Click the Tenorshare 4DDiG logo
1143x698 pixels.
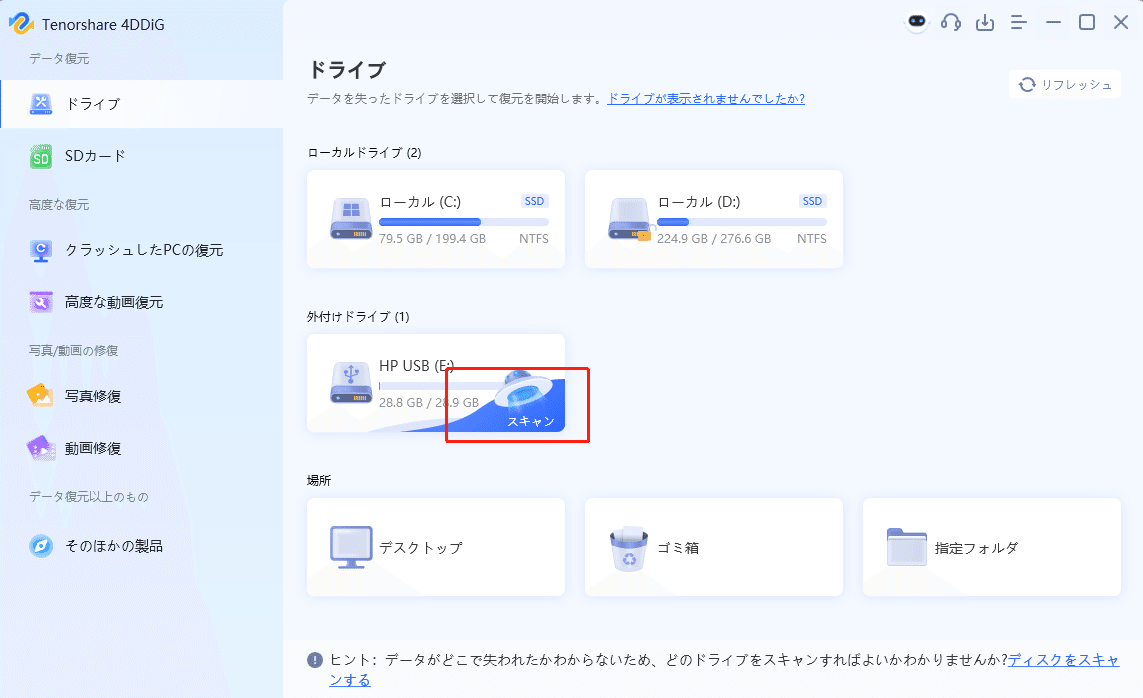(21, 24)
